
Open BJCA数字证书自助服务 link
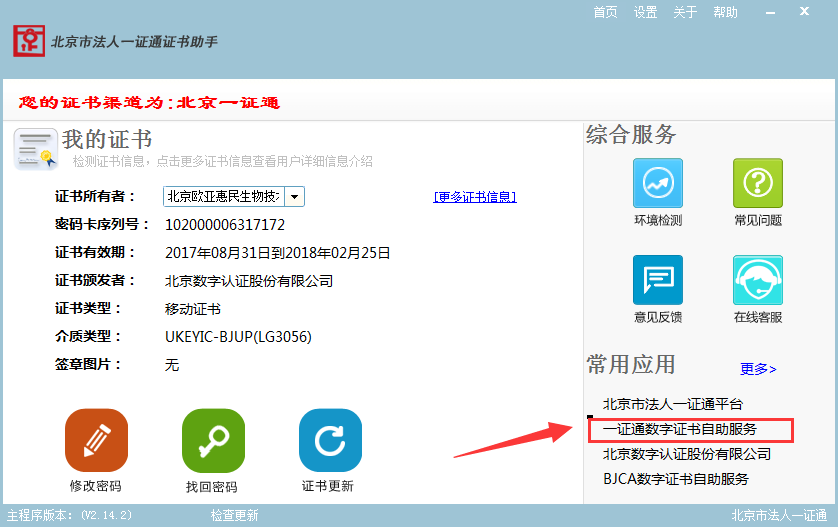(x=676, y=479)
